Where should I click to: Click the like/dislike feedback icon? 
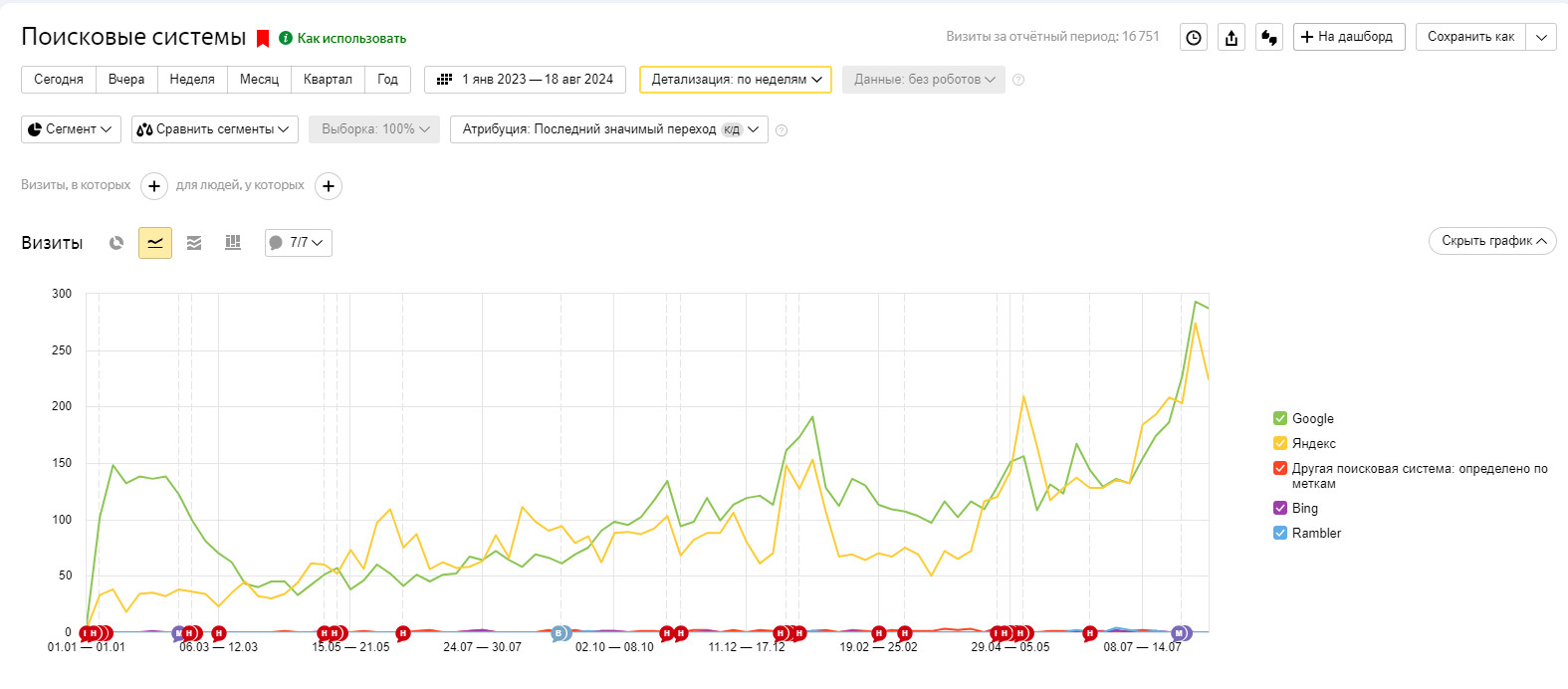tap(1269, 38)
